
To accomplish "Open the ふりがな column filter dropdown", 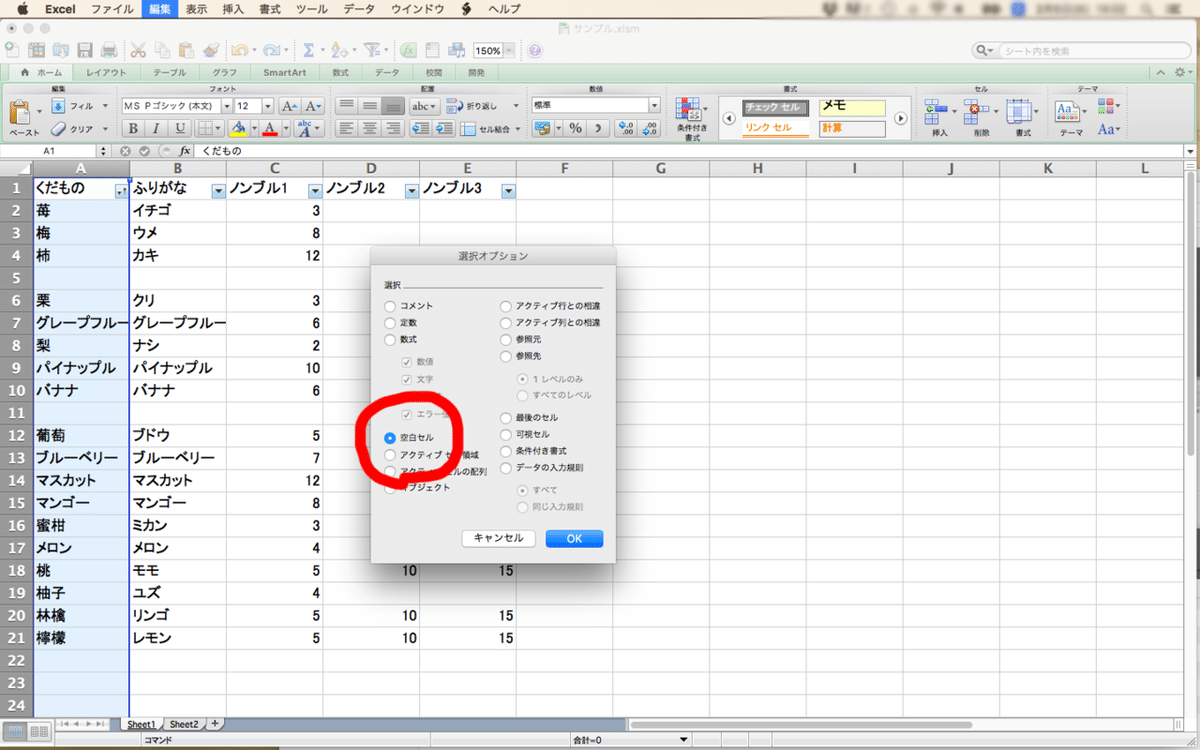I will (x=218, y=190).
